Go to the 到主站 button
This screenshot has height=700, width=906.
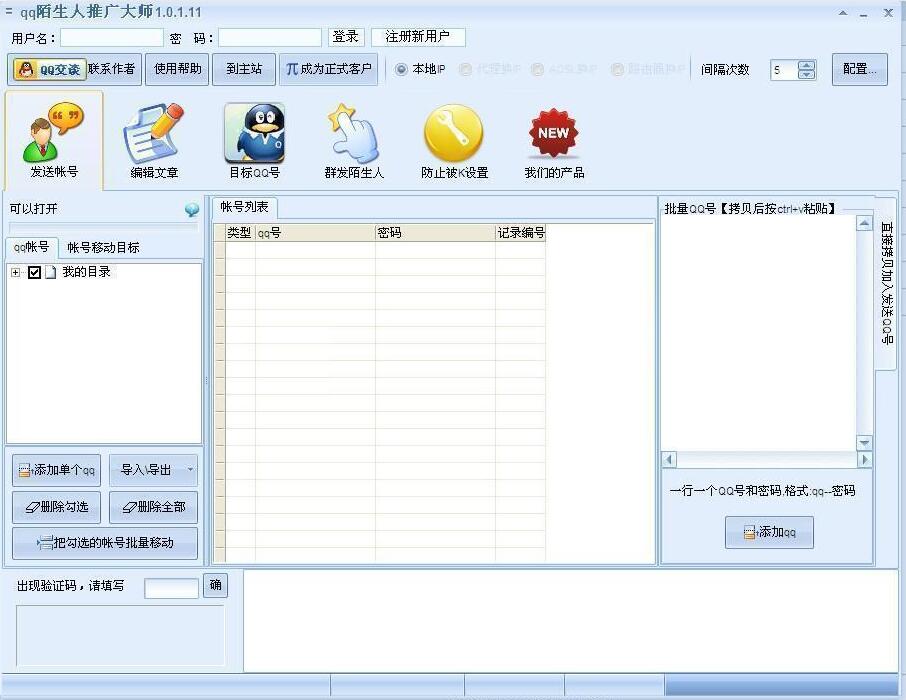click(244, 69)
